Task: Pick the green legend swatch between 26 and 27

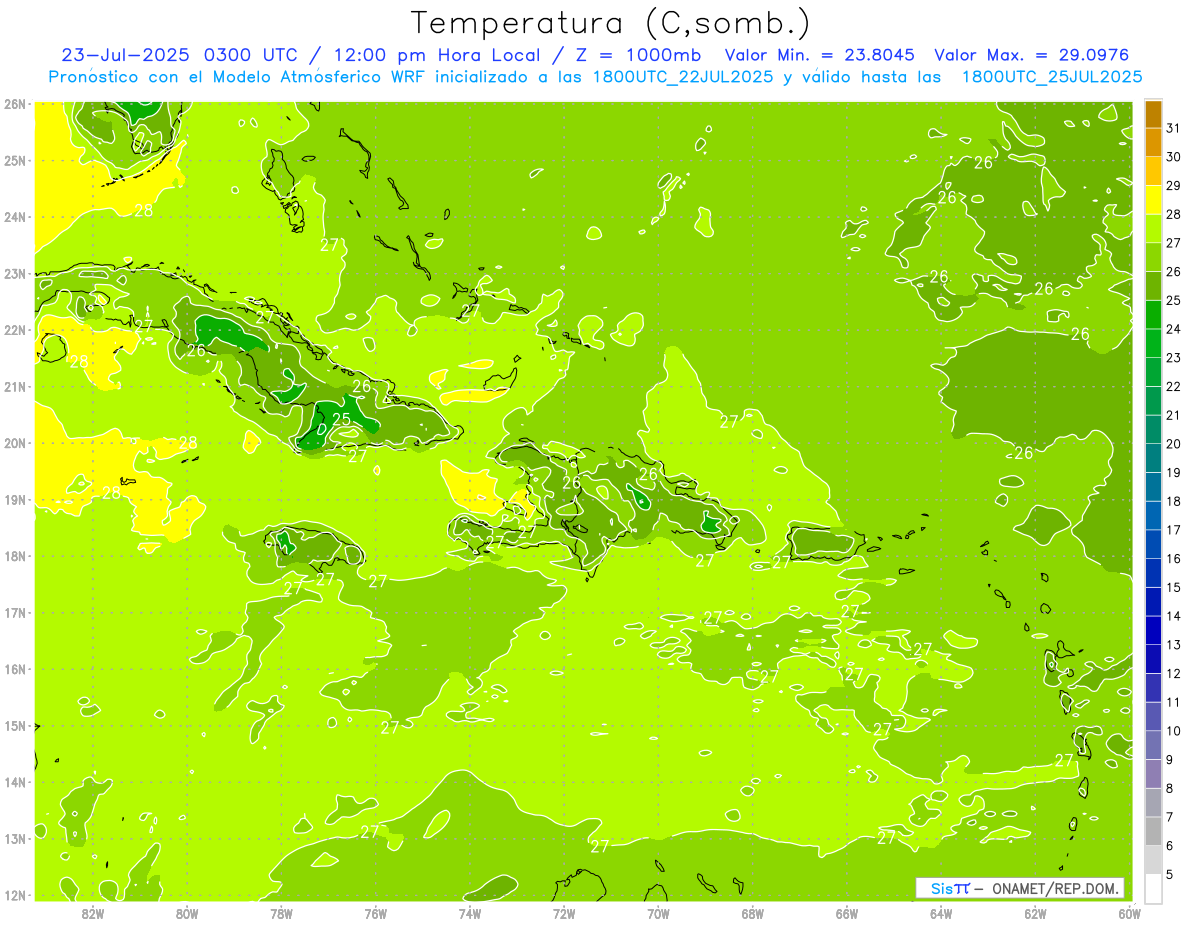Action: (x=1154, y=257)
